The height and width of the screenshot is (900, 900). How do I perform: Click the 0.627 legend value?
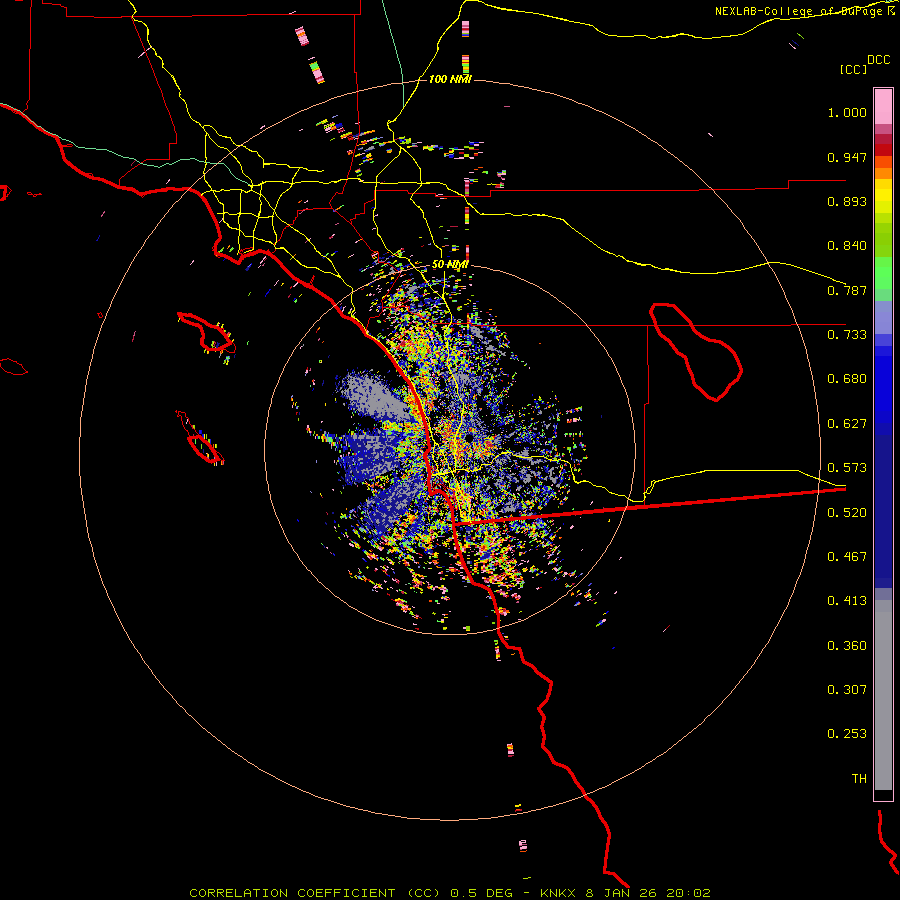847,424
